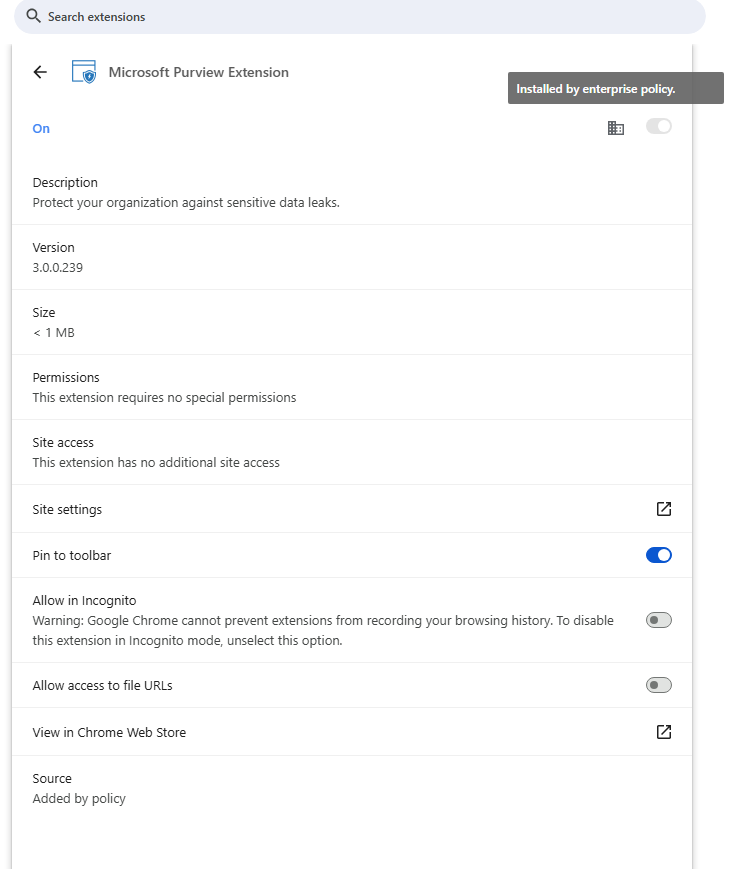This screenshot has height=869, width=730.
Task: Click the Allow in Incognito heading
Action: [84, 601]
